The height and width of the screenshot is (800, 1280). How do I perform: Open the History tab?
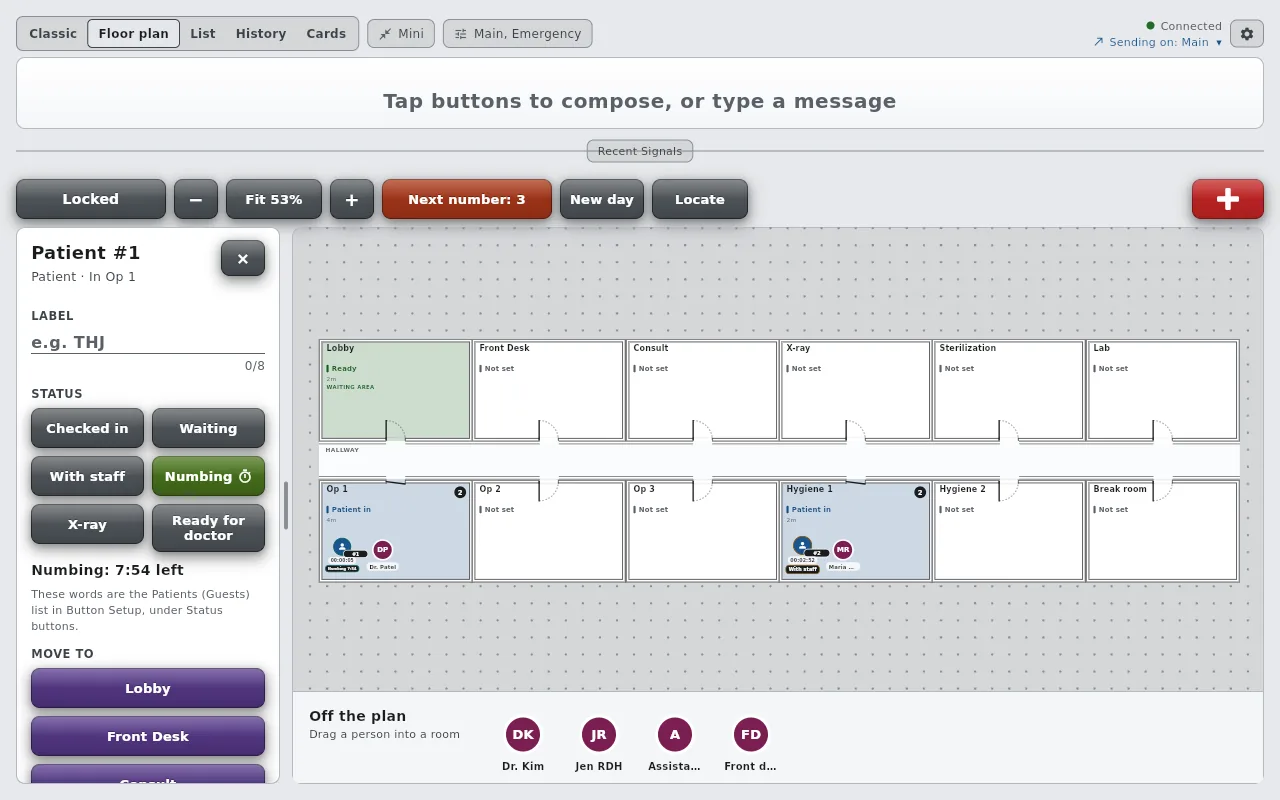(261, 34)
